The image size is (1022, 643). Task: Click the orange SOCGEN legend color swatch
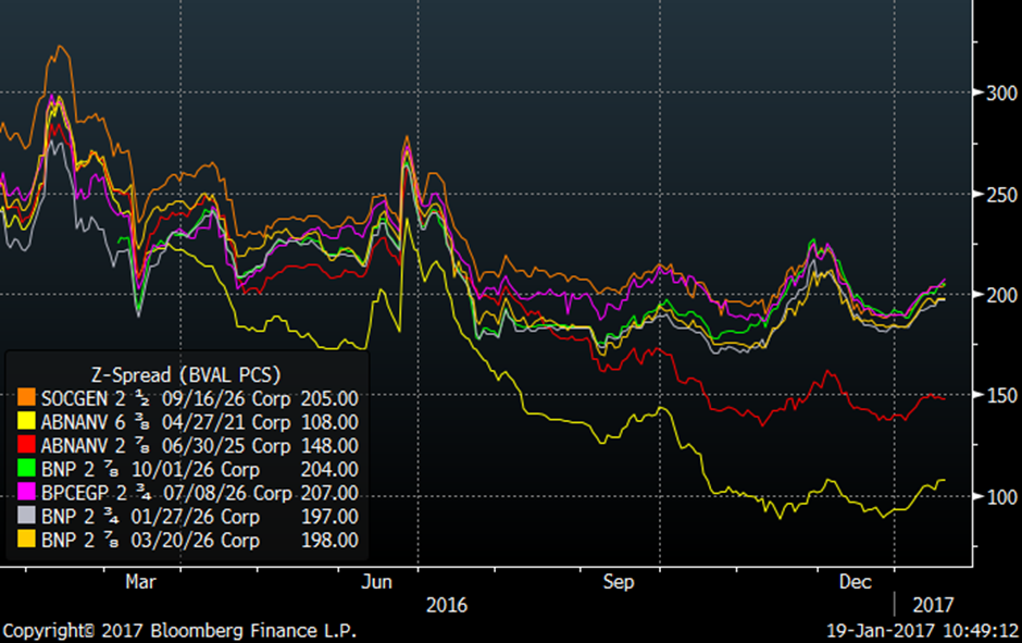pyautogui.click(x=26, y=398)
